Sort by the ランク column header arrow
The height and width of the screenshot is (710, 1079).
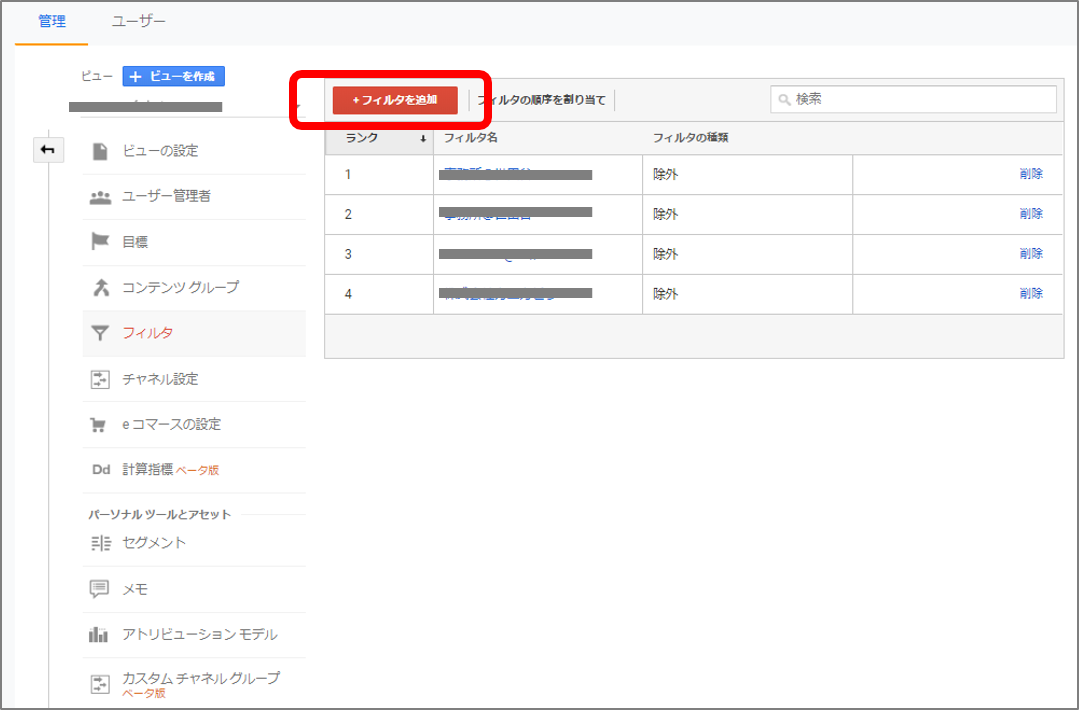click(x=423, y=139)
